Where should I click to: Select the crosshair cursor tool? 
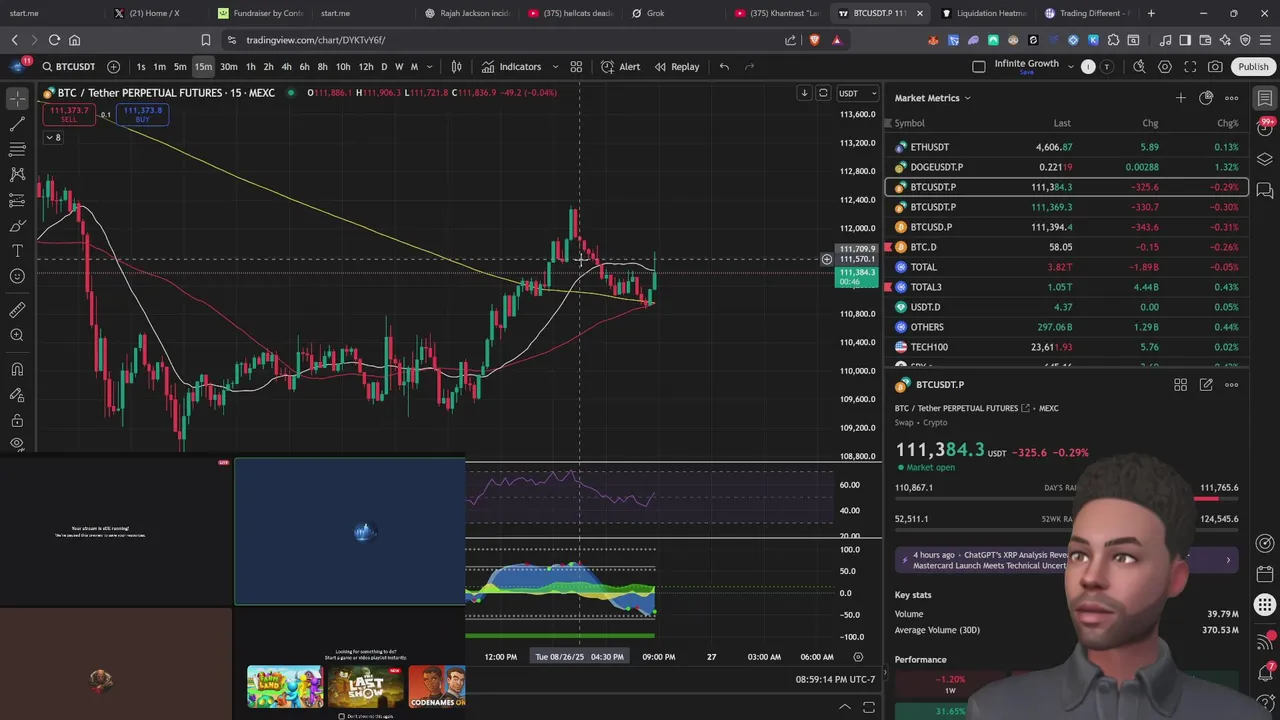pos(17,98)
